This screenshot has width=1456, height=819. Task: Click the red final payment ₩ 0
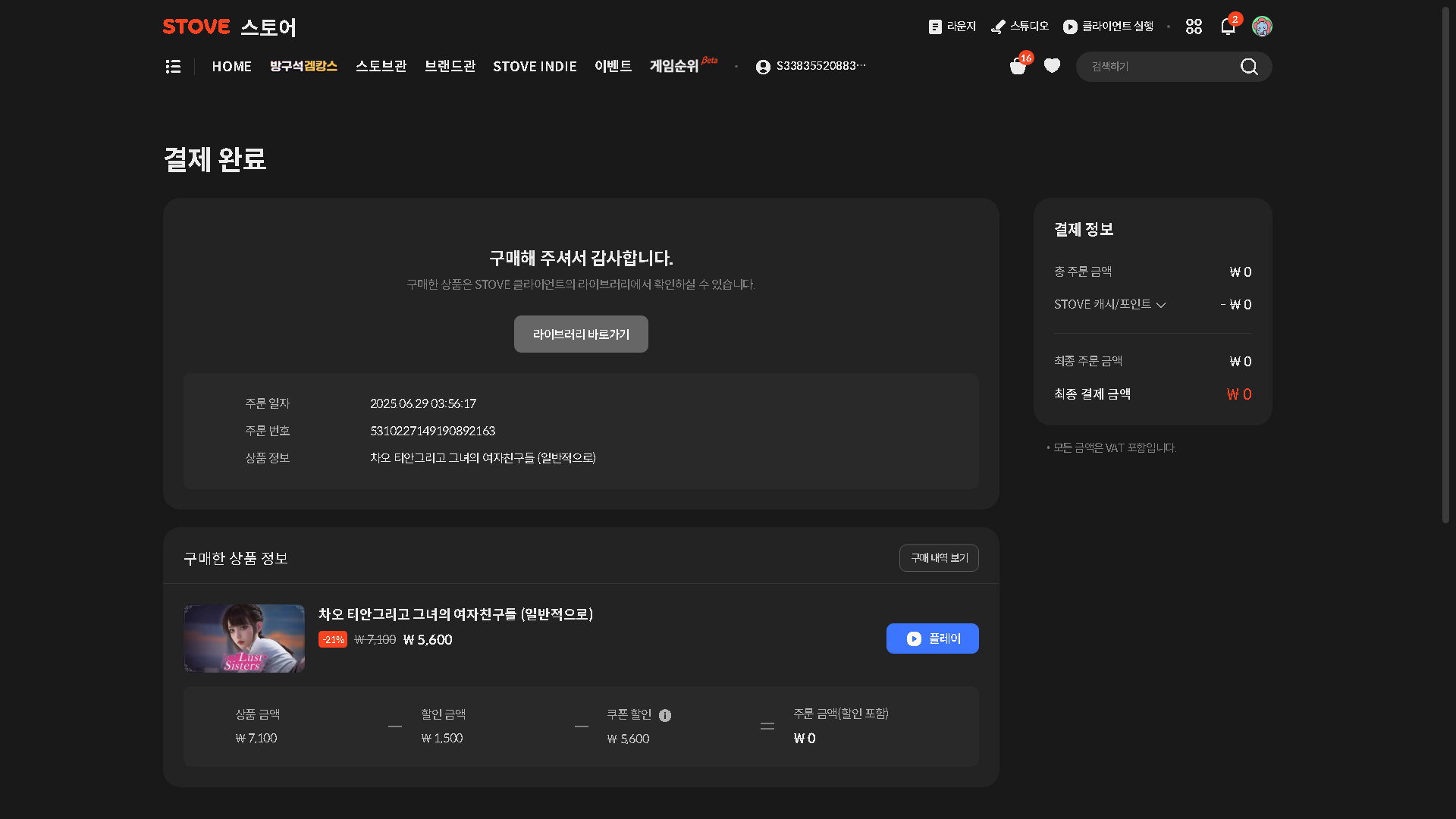[1239, 394]
